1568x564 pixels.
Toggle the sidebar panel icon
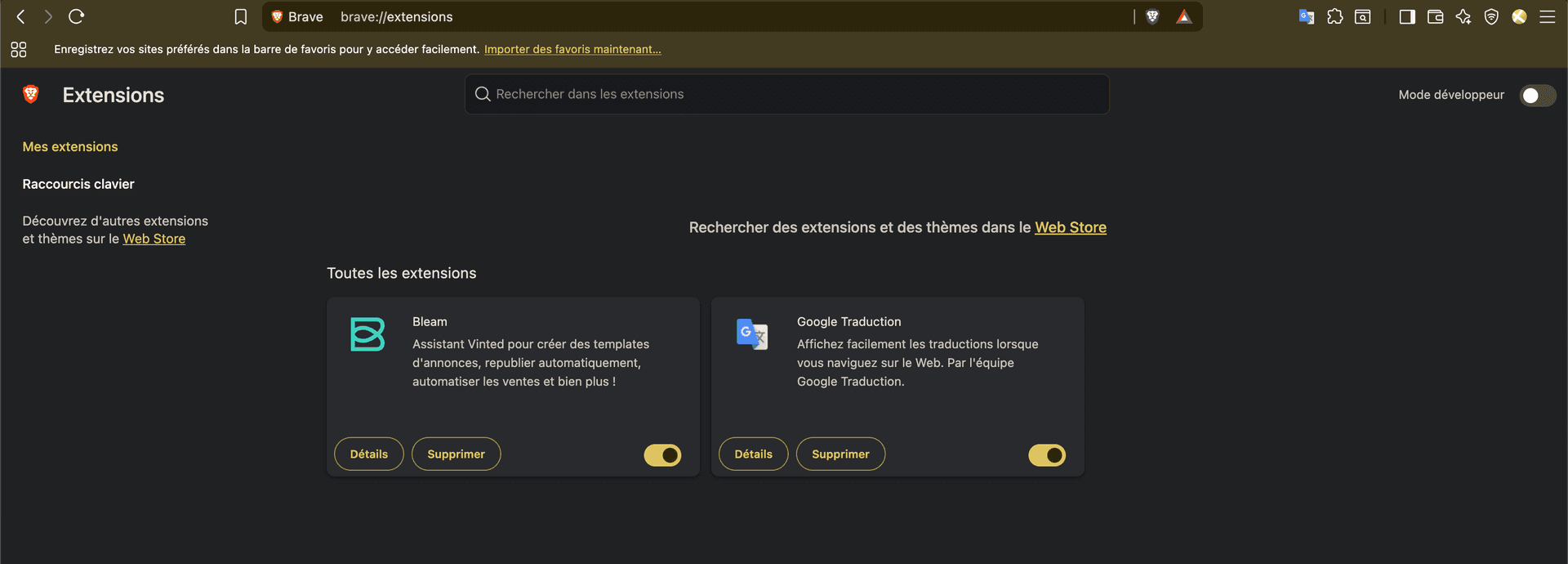1407,16
